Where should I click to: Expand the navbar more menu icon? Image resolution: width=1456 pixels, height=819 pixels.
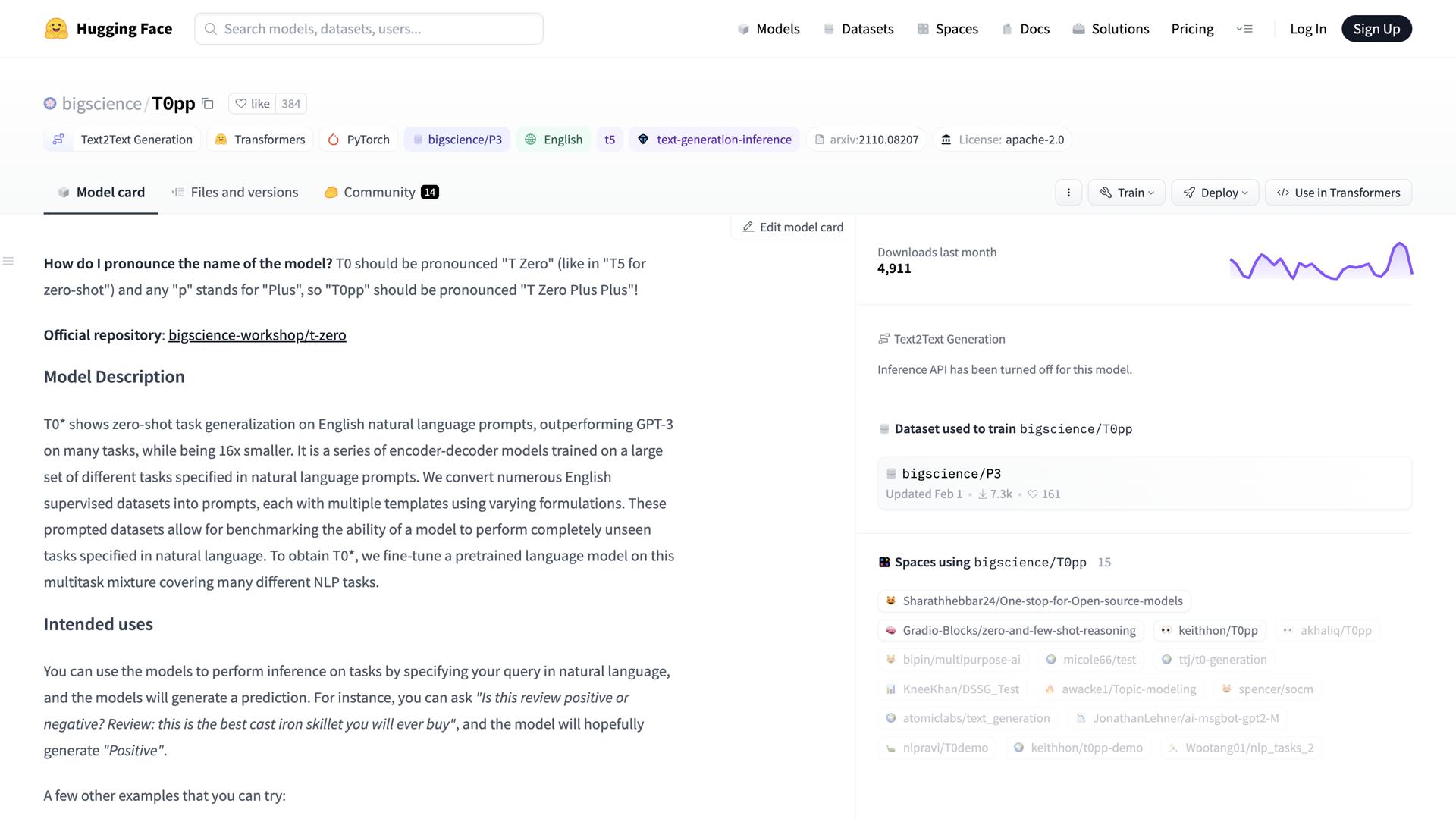pyautogui.click(x=1244, y=29)
